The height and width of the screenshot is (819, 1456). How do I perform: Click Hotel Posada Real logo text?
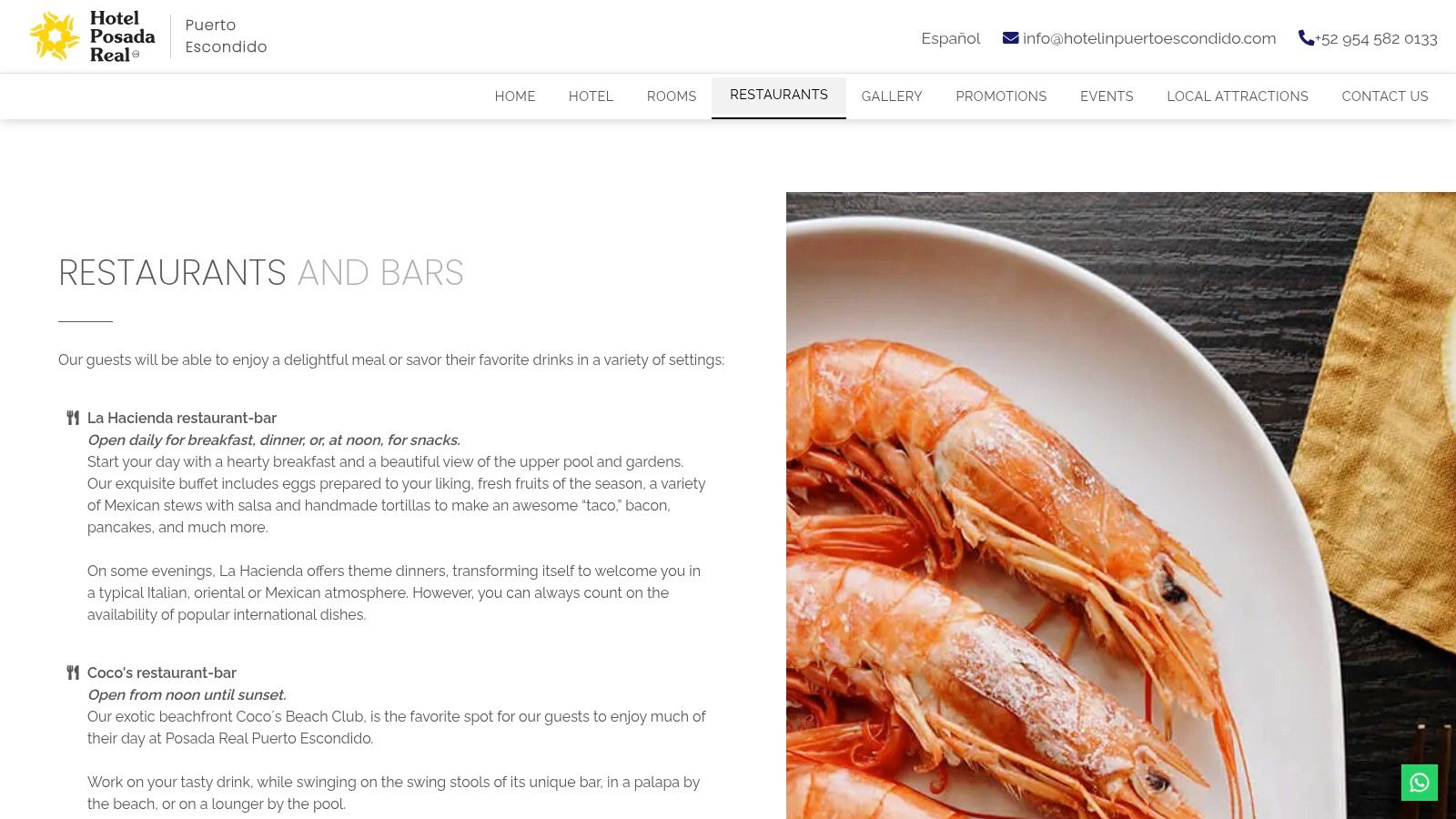coord(122,36)
